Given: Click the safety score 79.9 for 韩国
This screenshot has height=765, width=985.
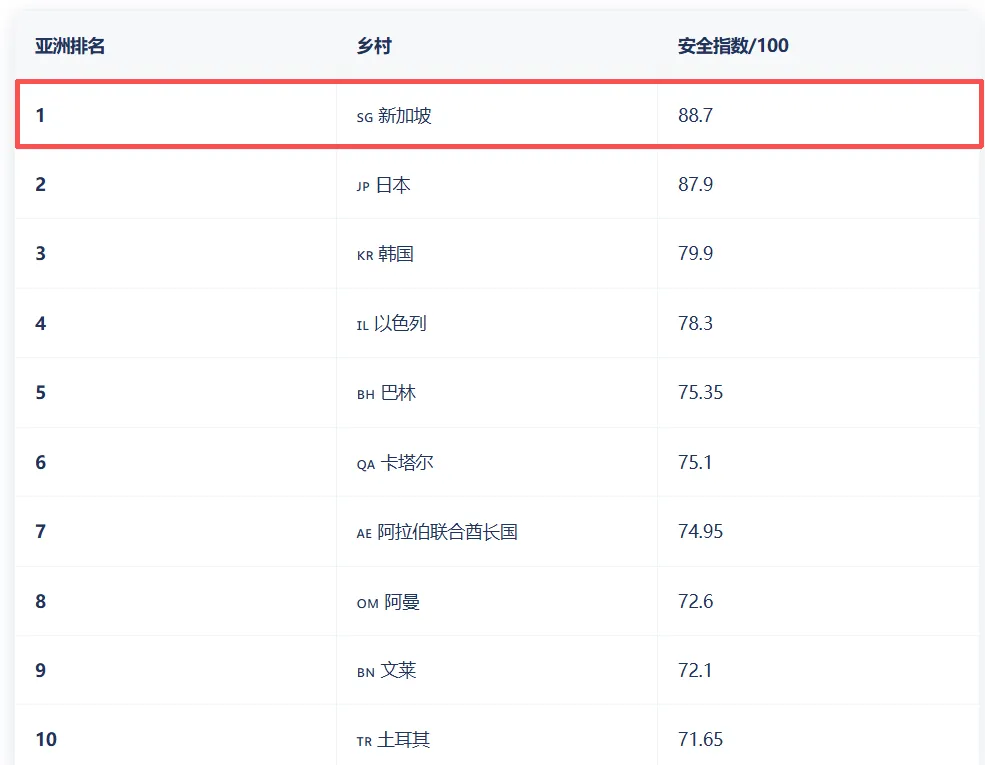Looking at the screenshot, I should click(x=695, y=254).
